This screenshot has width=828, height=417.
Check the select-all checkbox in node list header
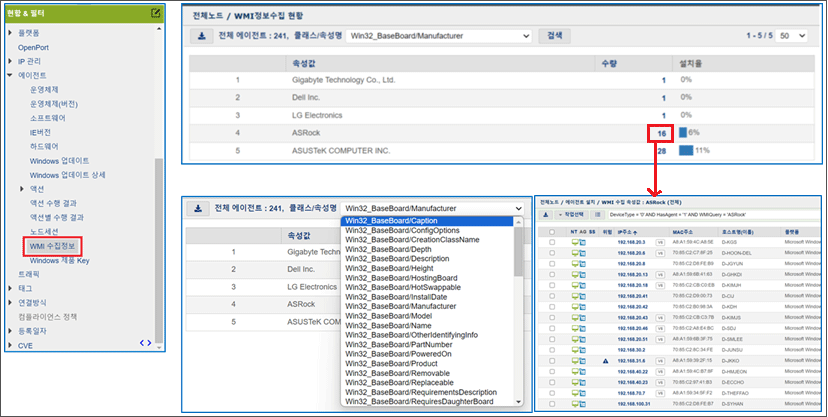click(x=552, y=231)
